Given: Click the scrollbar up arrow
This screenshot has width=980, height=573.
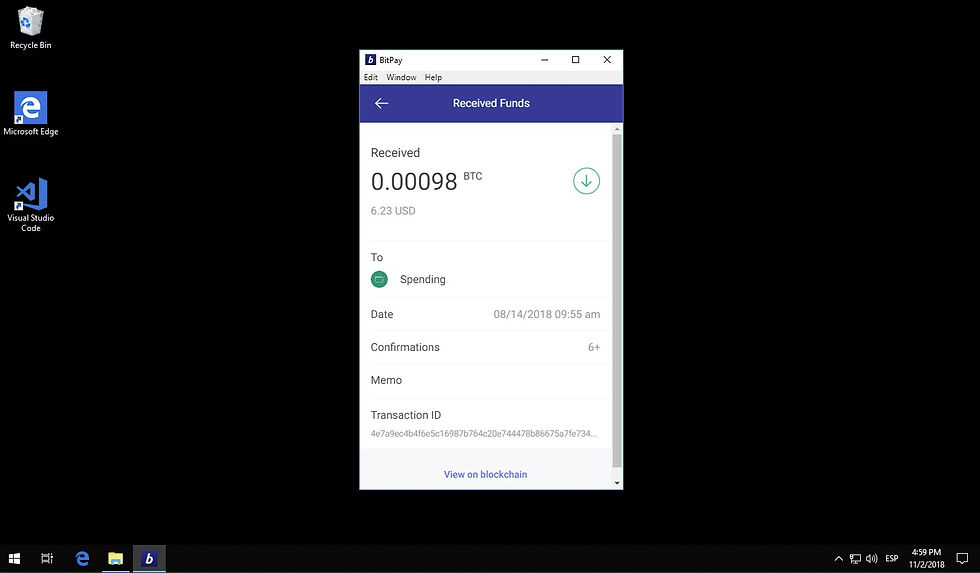Looking at the screenshot, I should 617,129.
